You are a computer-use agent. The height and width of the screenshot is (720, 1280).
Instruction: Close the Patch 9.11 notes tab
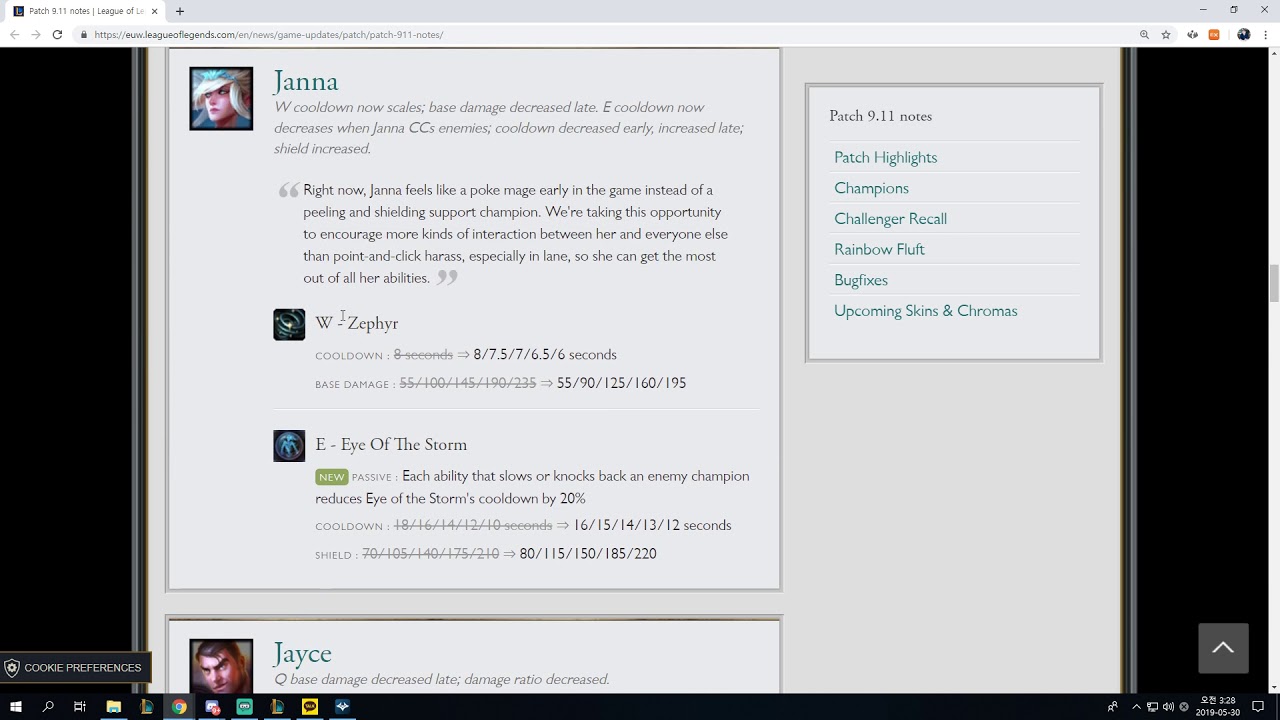click(x=154, y=11)
